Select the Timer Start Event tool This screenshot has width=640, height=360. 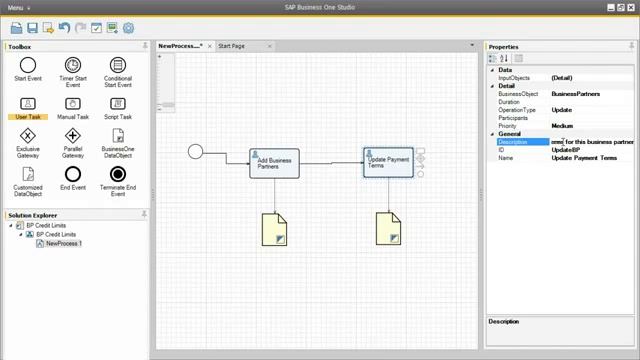tap(73, 72)
